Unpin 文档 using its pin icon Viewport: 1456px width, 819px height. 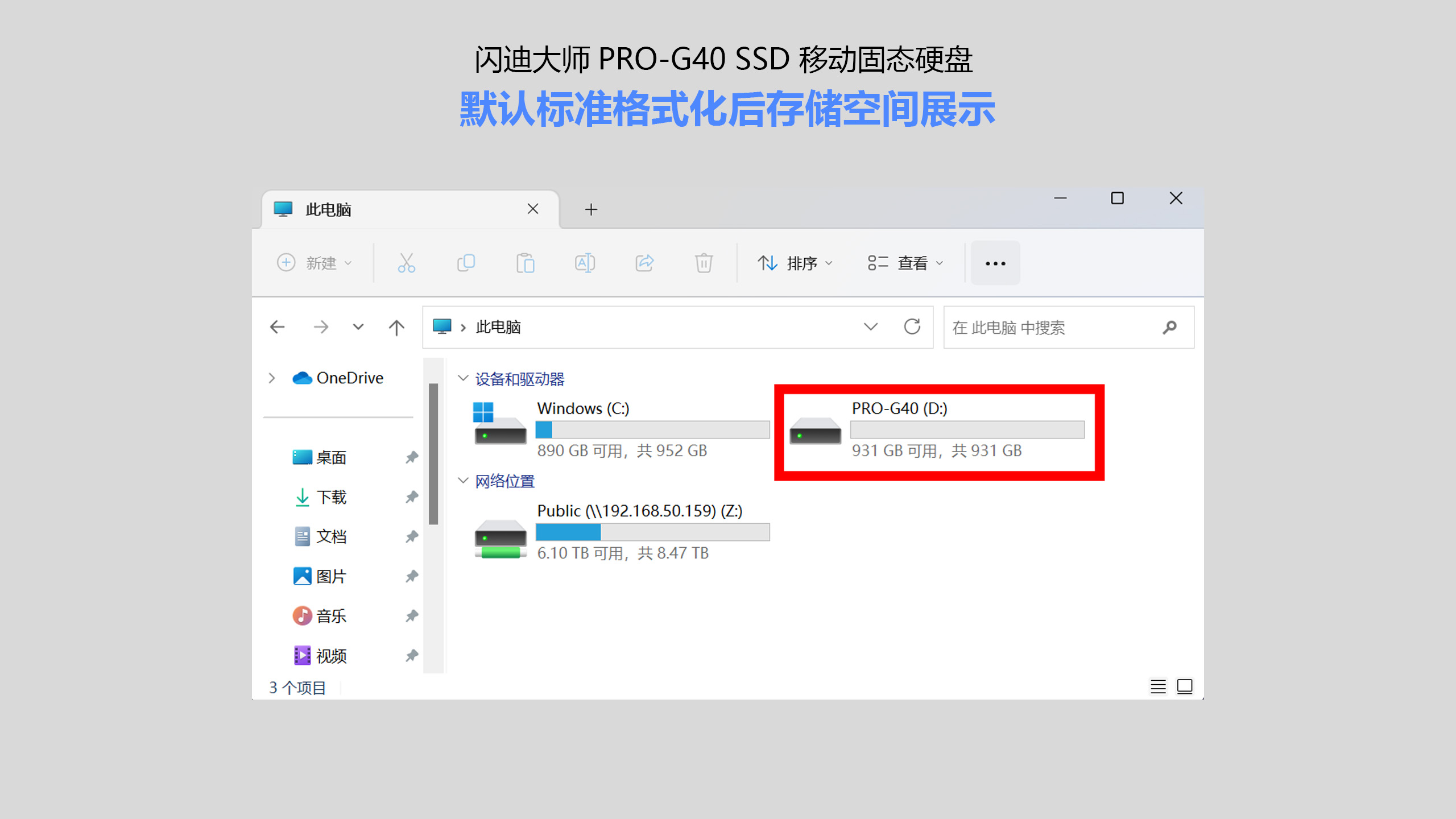pos(412,536)
